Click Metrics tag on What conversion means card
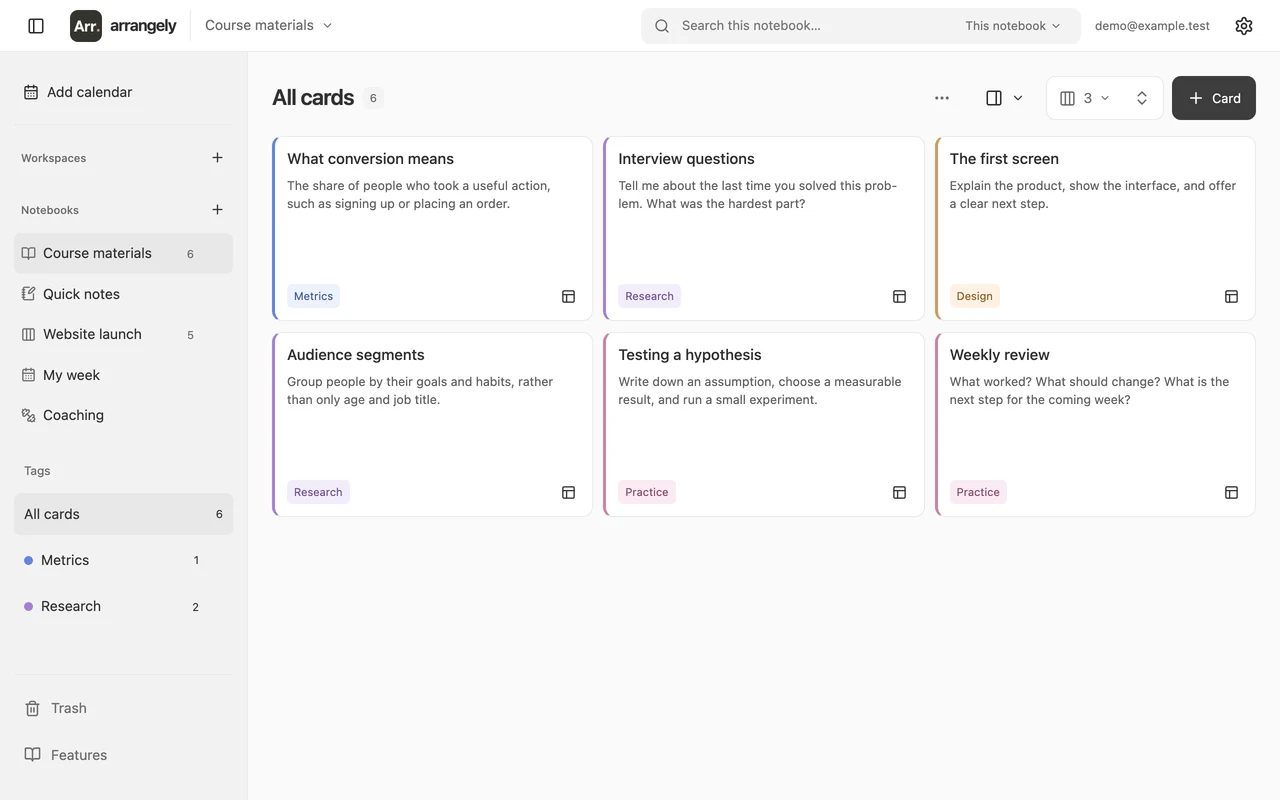 [313, 296]
